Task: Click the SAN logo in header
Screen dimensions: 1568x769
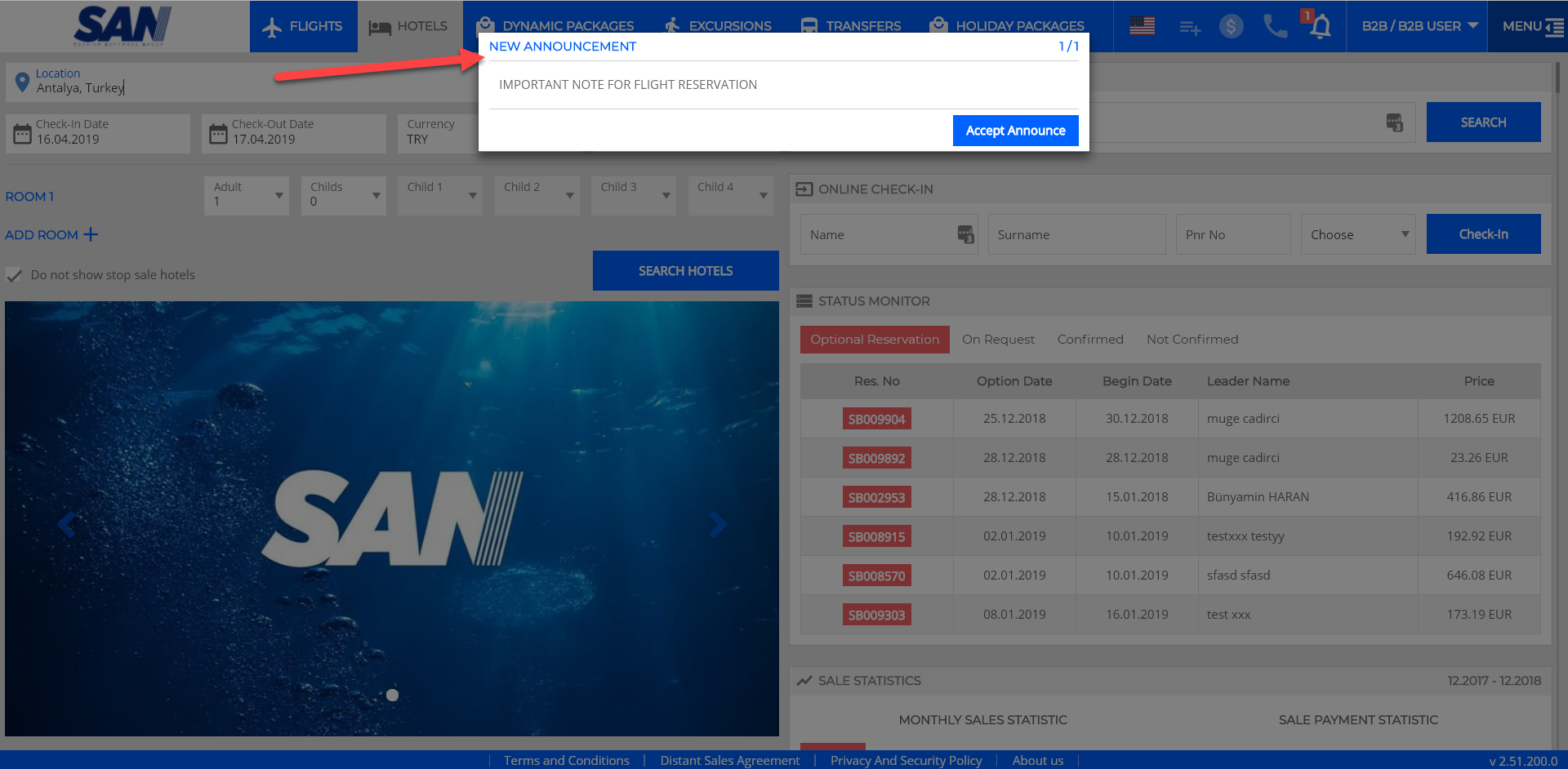Action: [122, 25]
